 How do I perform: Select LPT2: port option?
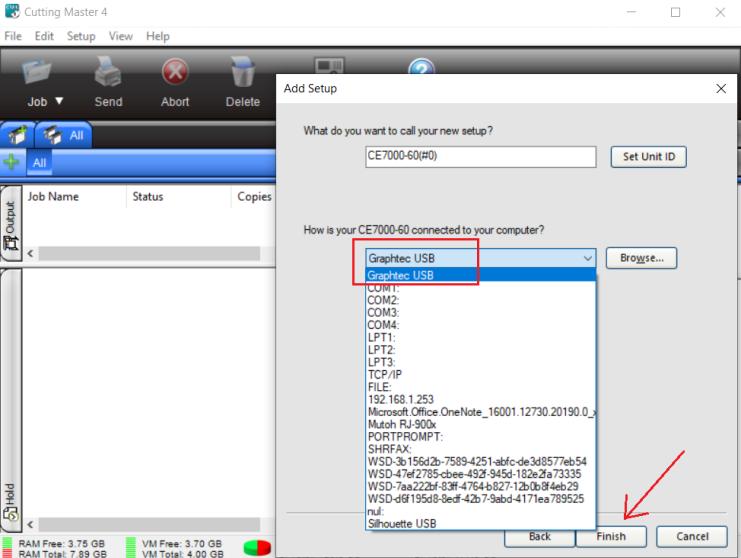(481, 350)
